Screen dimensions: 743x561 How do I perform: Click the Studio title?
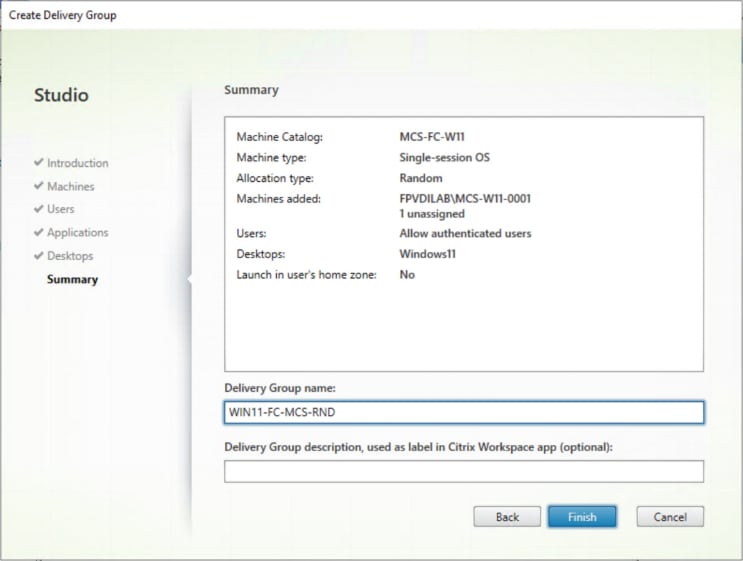61,95
